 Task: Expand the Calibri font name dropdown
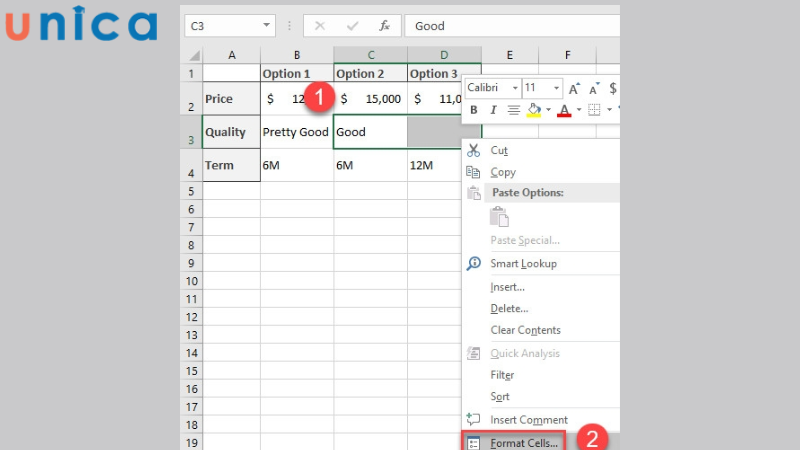tap(515, 88)
